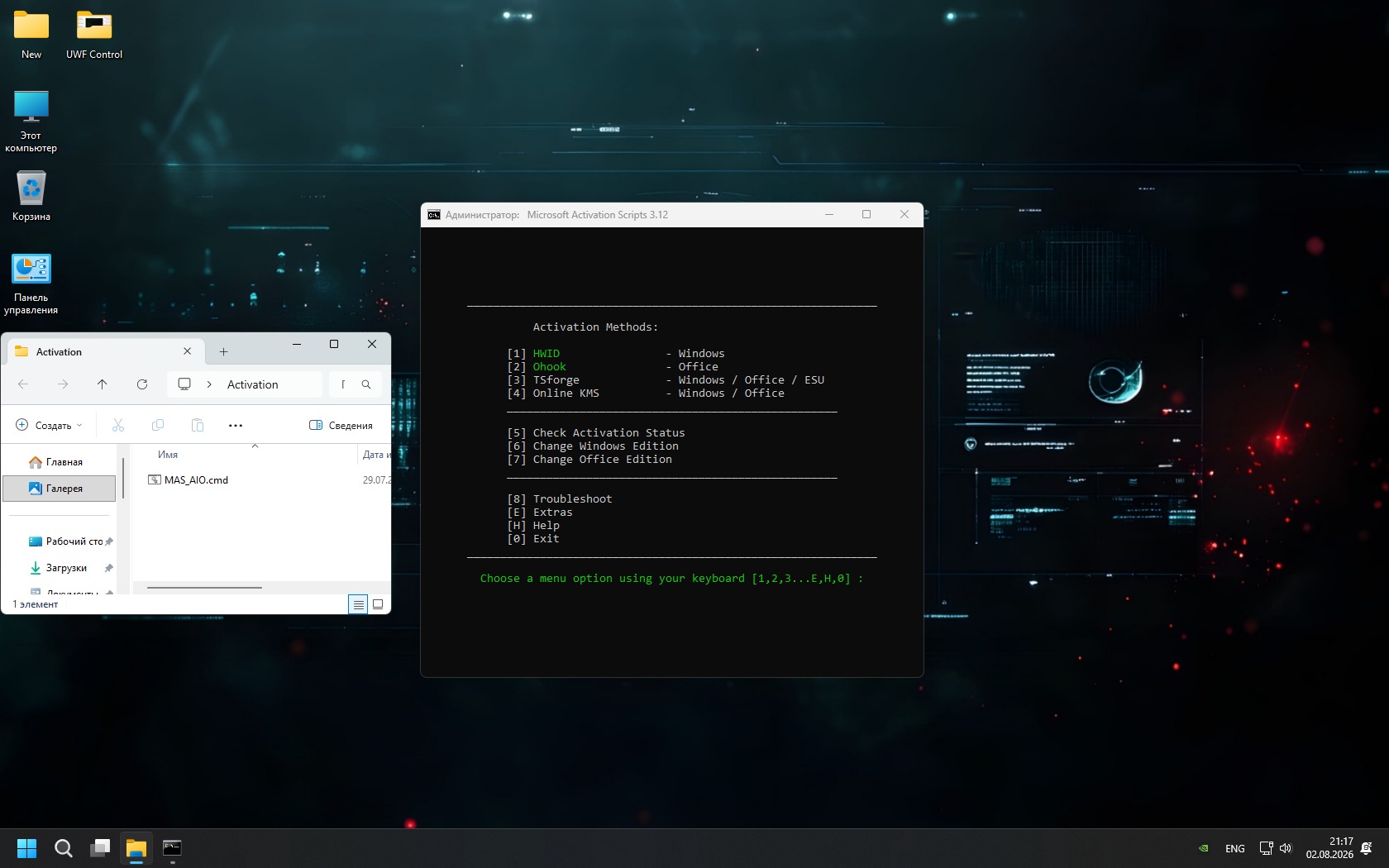This screenshot has height=868, width=1389.
Task: Open the three-dots more options menu
Action: tap(236, 425)
